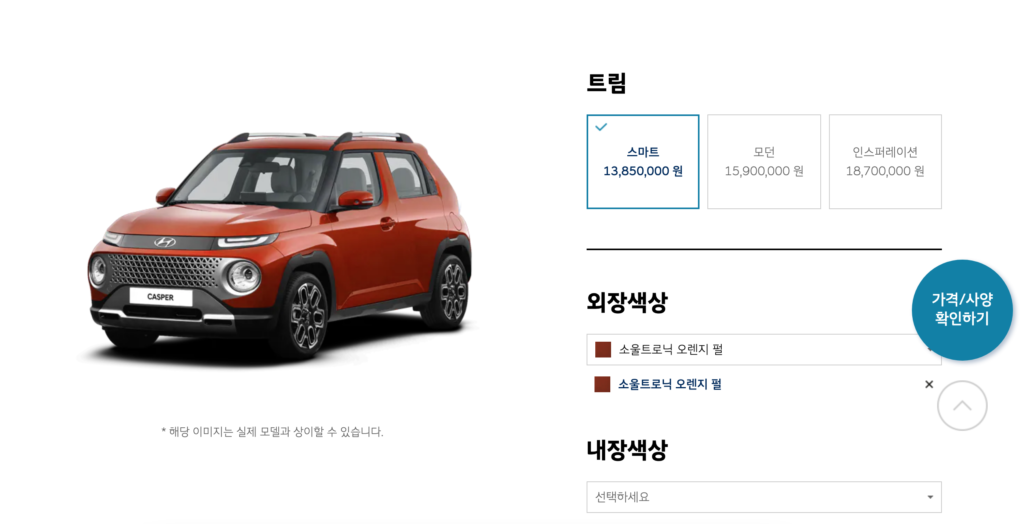Image resolution: width=1024 pixels, height=524 pixels.
Task: Click the 15,900,000 원 price text
Action: (764, 171)
